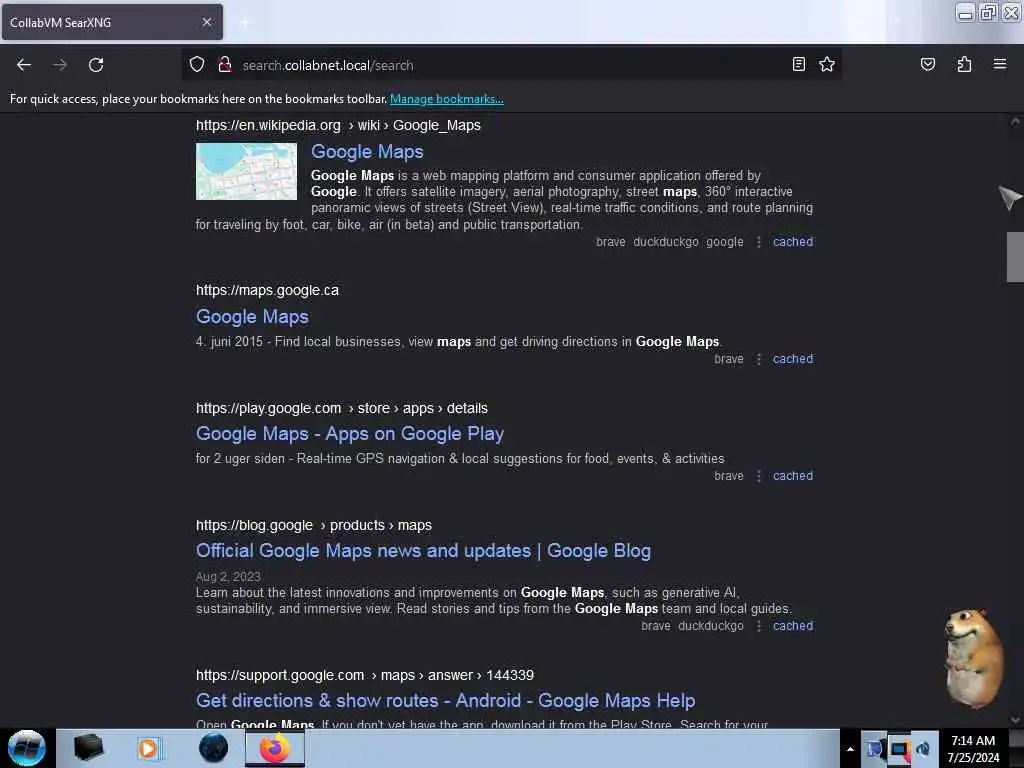This screenshot has width=1024, height=768.
Task: Close the CollabVM SearXNG tab
Action: point(207,22)
